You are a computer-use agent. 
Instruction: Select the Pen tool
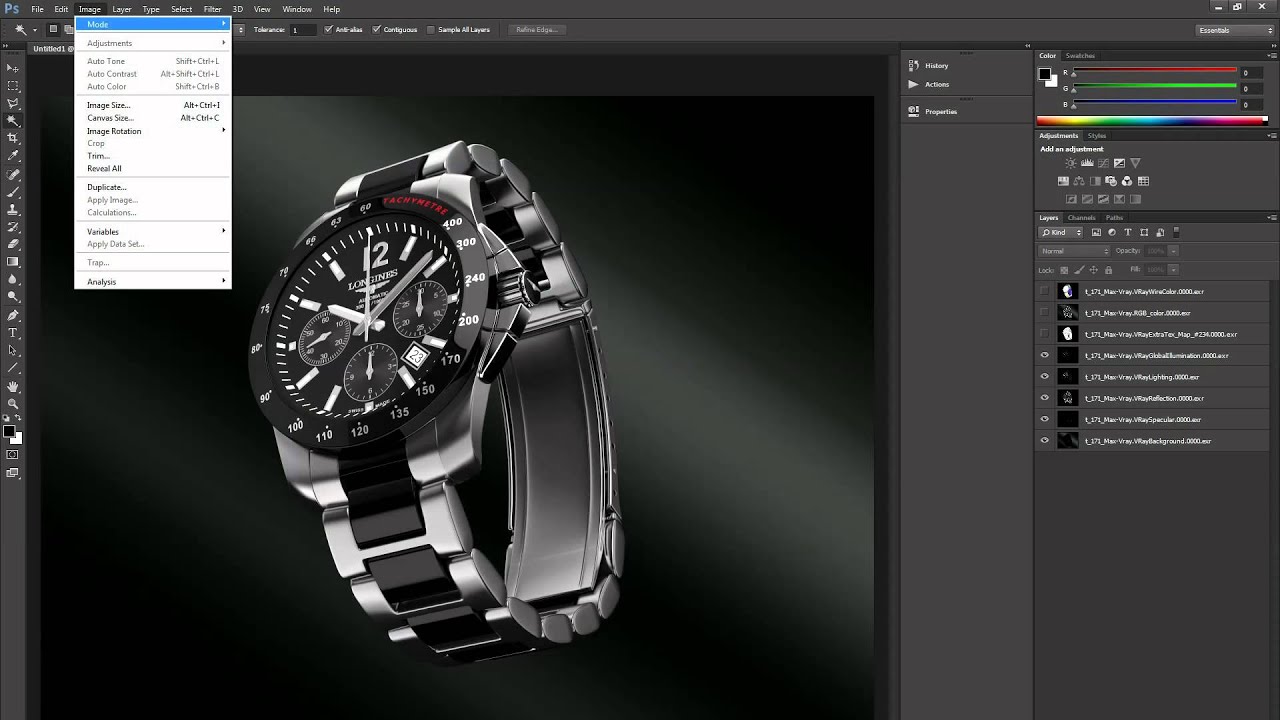(x=13, y=315)
